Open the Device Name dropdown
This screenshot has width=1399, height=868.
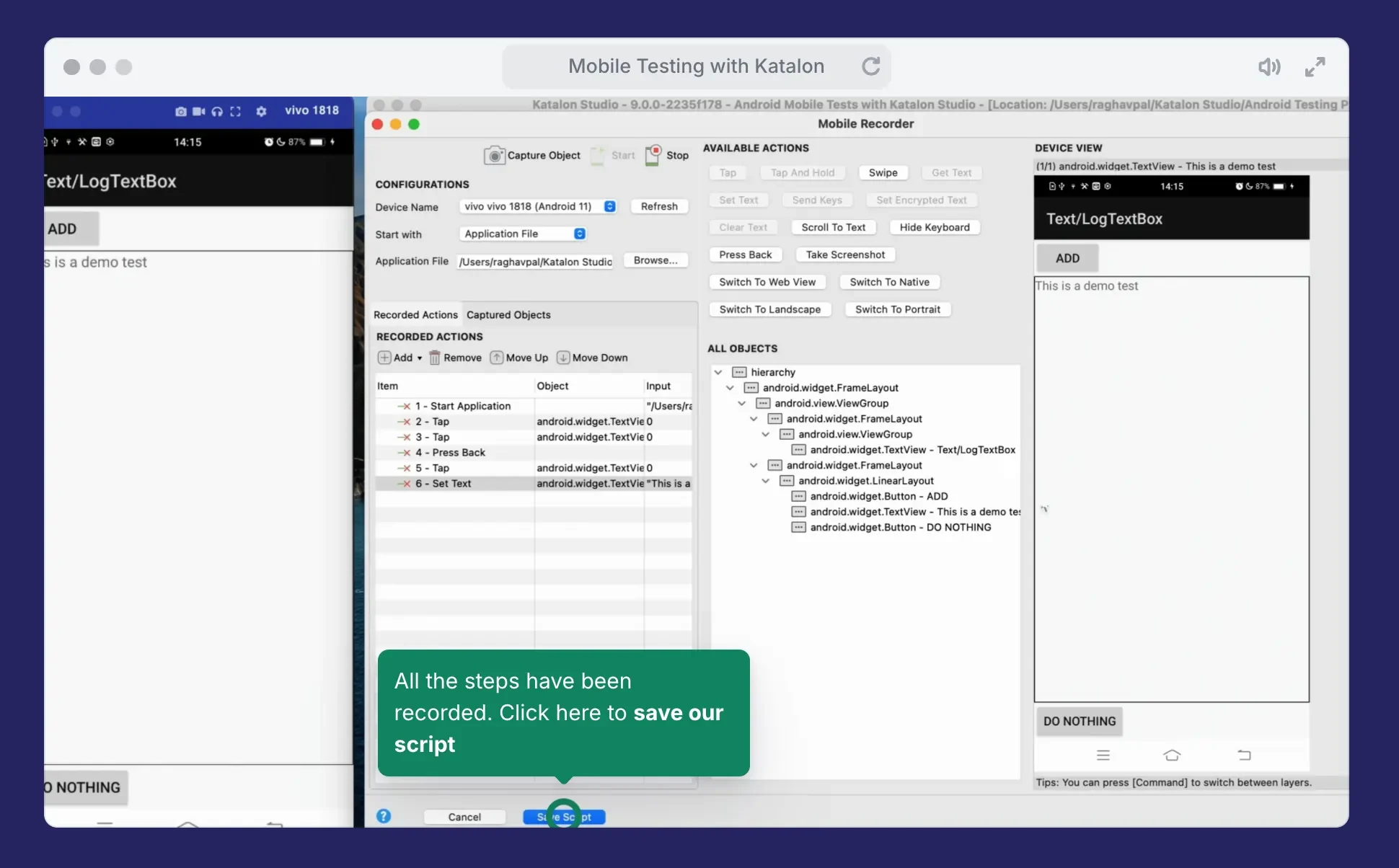tap(609, 206)
